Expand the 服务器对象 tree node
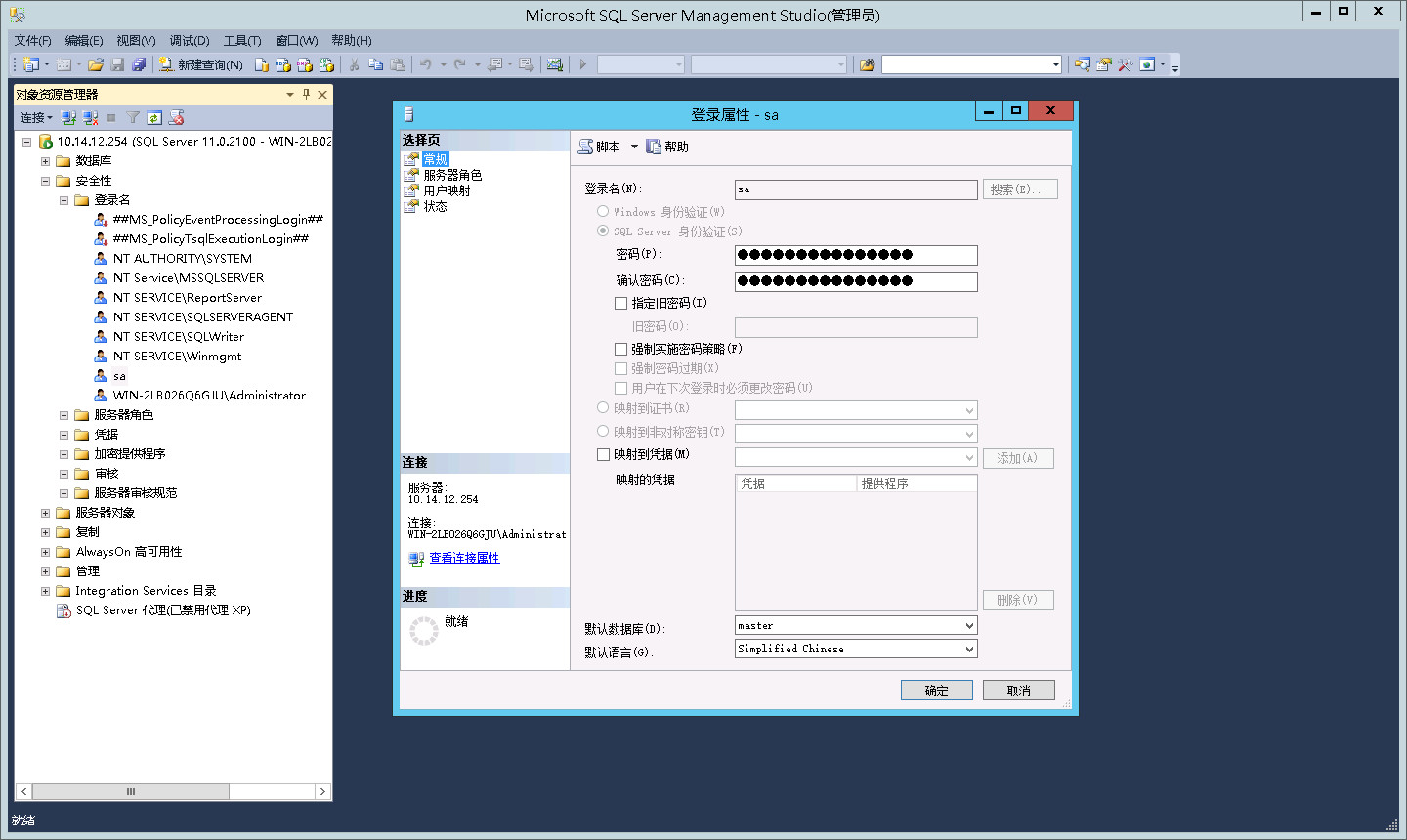This screenshot has width=1407, height=840. tap(45, 513)
